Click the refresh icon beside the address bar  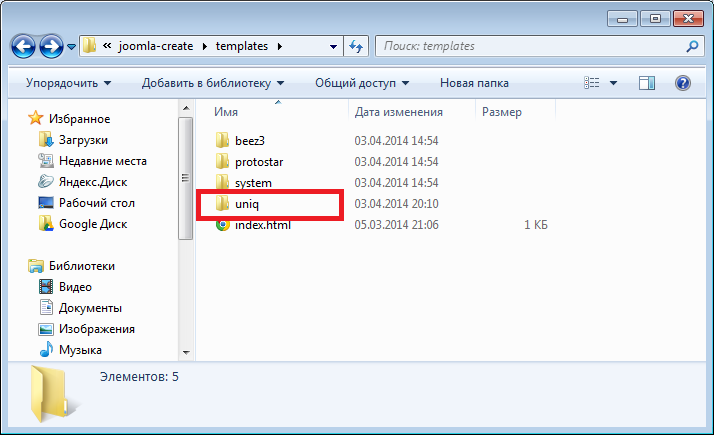(357, 46)
